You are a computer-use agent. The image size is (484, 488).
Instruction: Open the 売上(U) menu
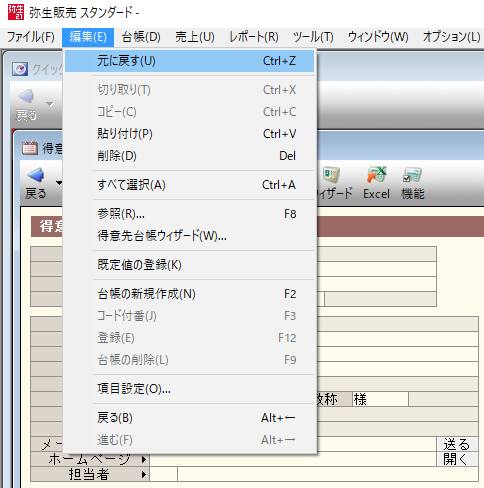click(195, 37)
